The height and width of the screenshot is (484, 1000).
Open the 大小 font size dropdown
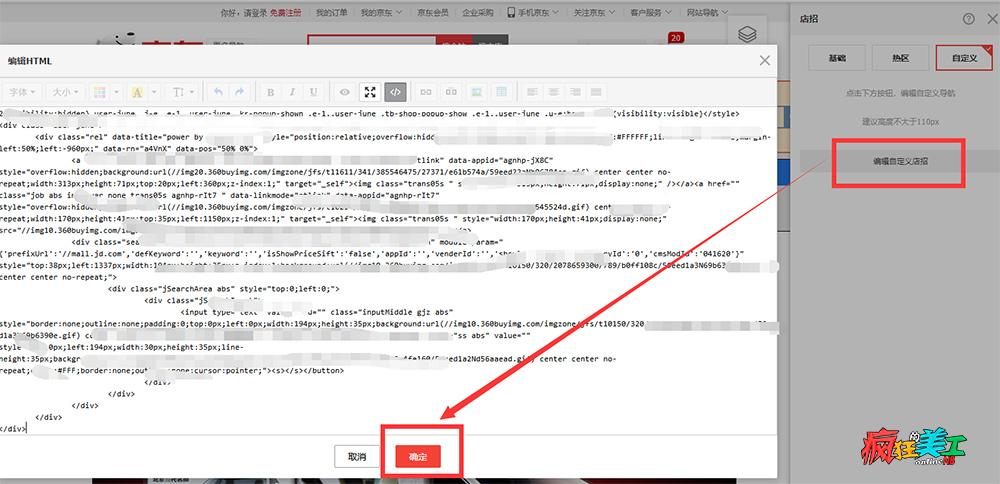65,92
